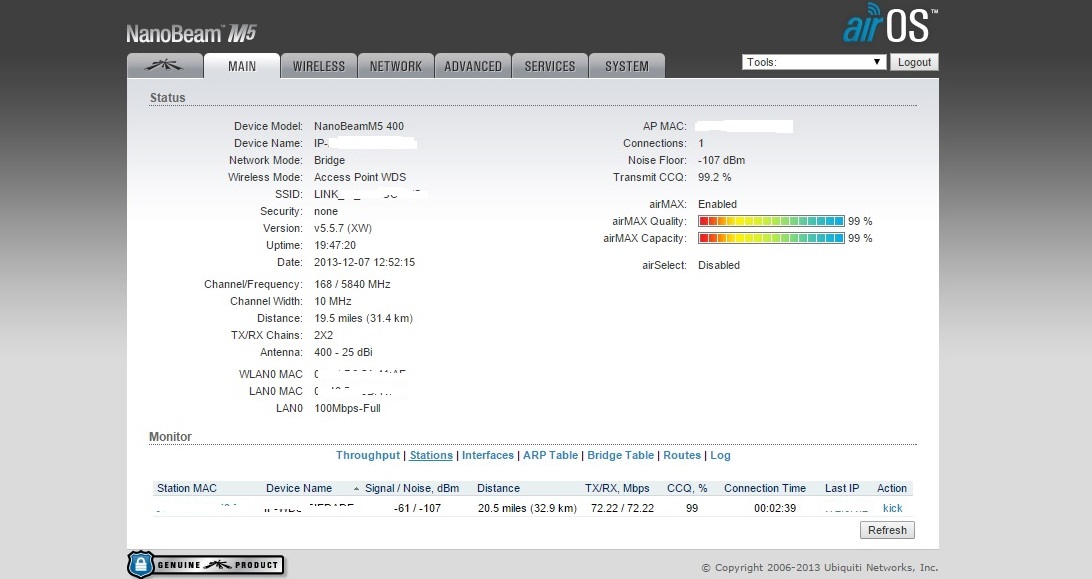
Task: Click the airMAX Quality bar
Action: tap(771, 221)
